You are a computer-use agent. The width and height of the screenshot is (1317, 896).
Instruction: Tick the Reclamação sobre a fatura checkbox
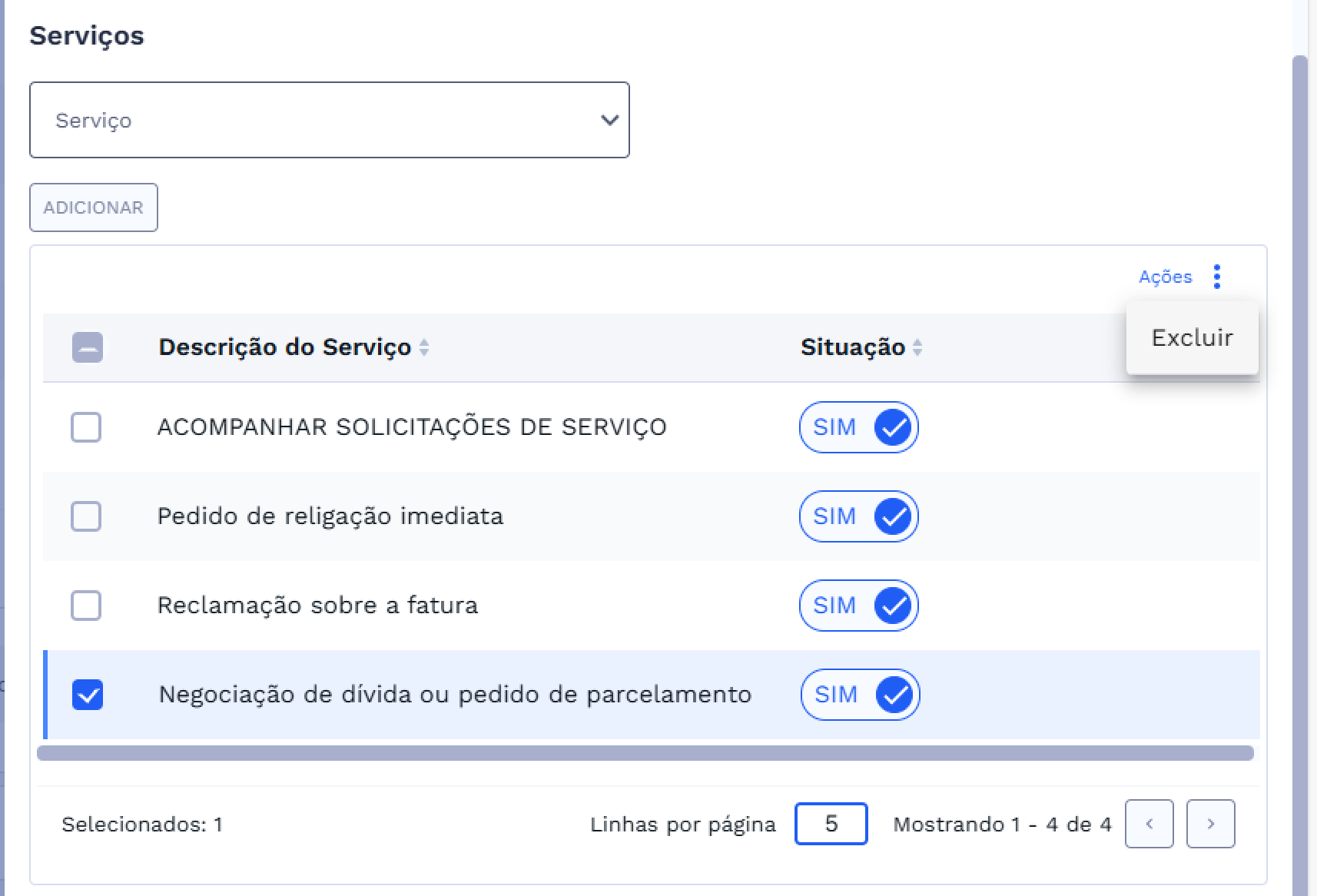pos(86,606)
